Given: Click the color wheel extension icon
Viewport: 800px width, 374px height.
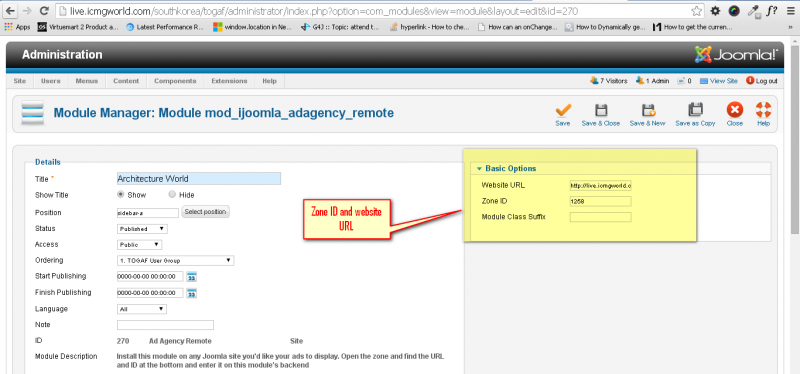Looking at the screenshot, I should pos(734,11).
